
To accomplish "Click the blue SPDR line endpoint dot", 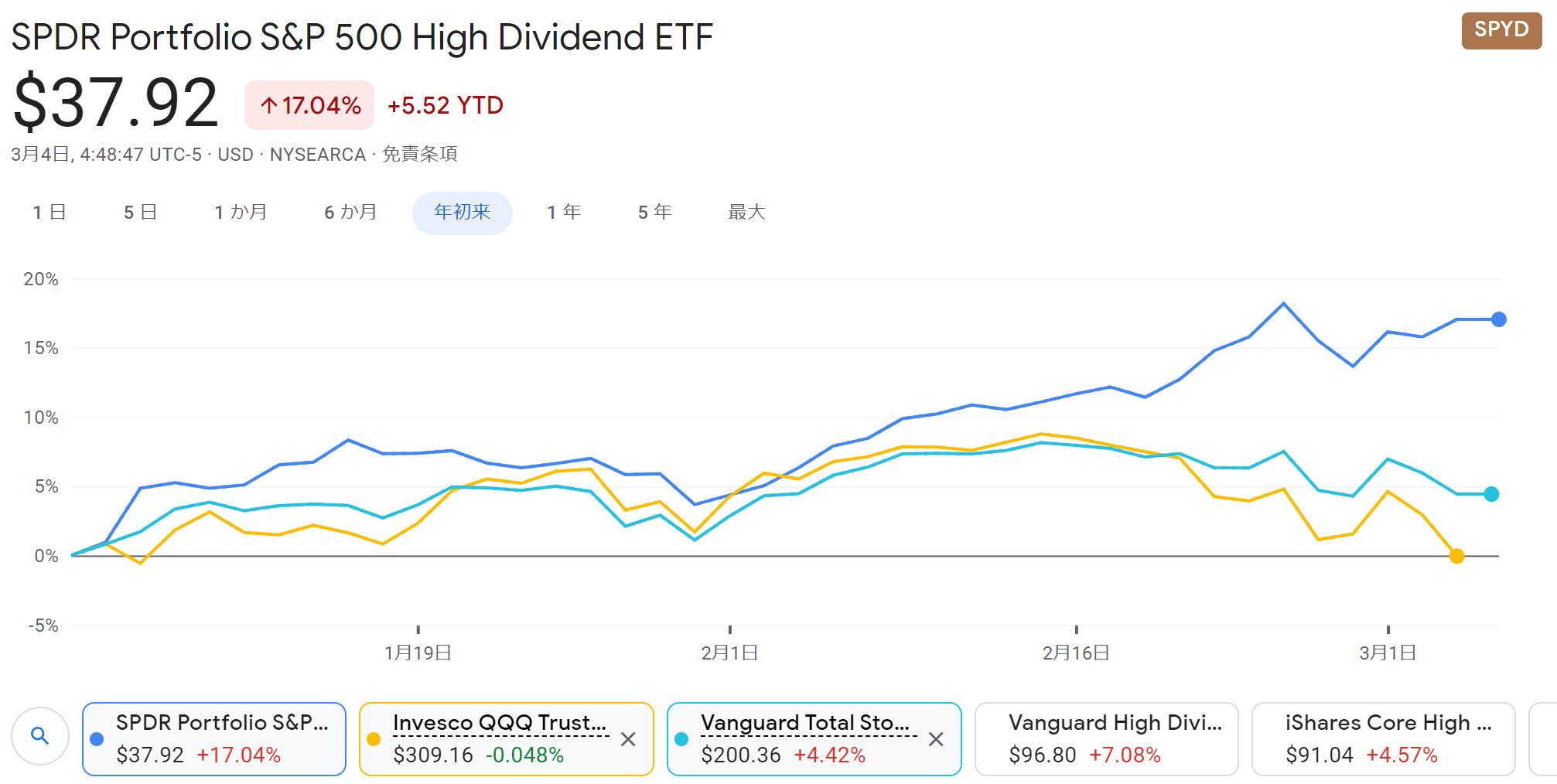I will point(1498,319).
